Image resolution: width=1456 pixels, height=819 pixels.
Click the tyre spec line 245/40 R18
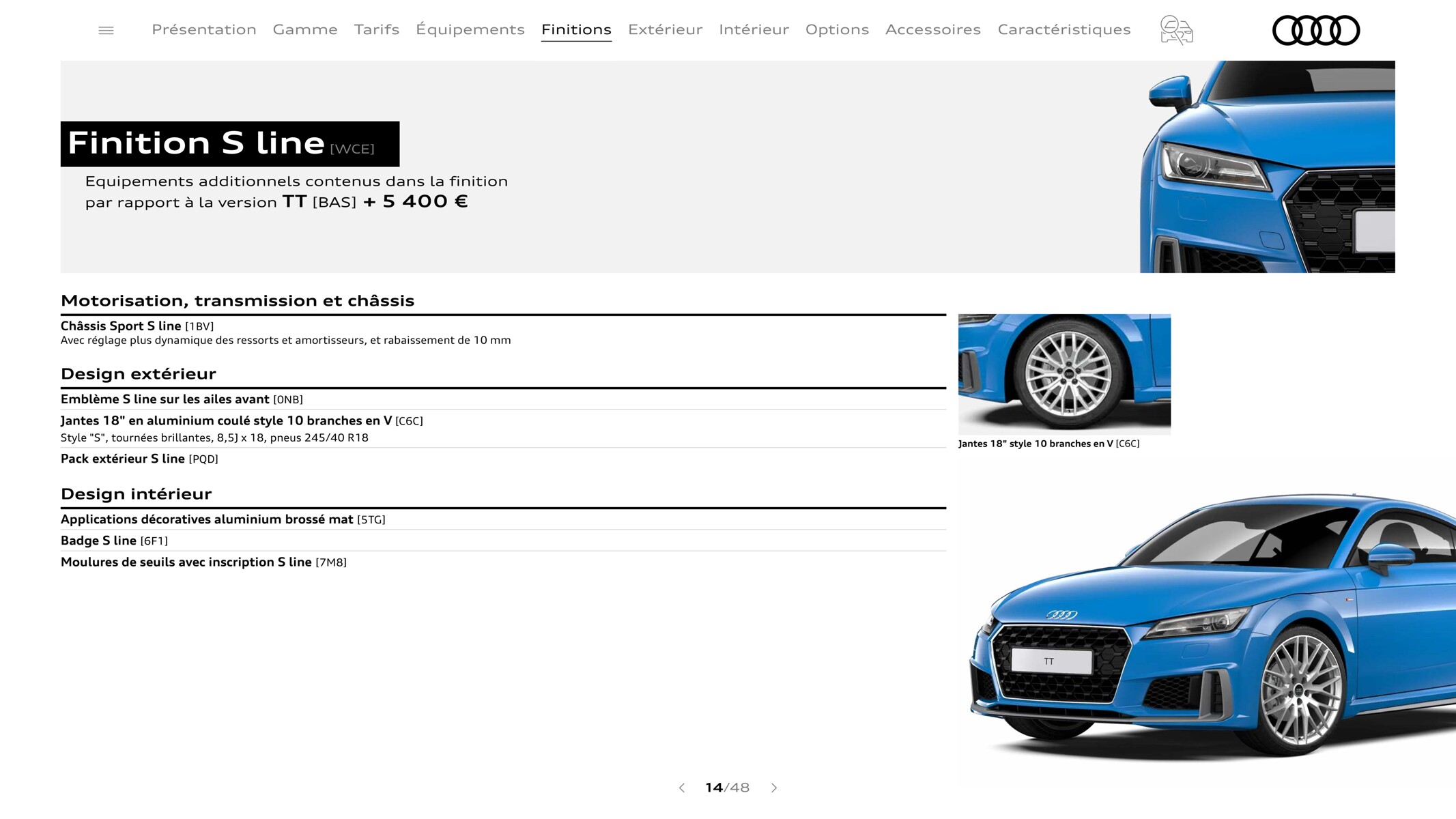214,438
